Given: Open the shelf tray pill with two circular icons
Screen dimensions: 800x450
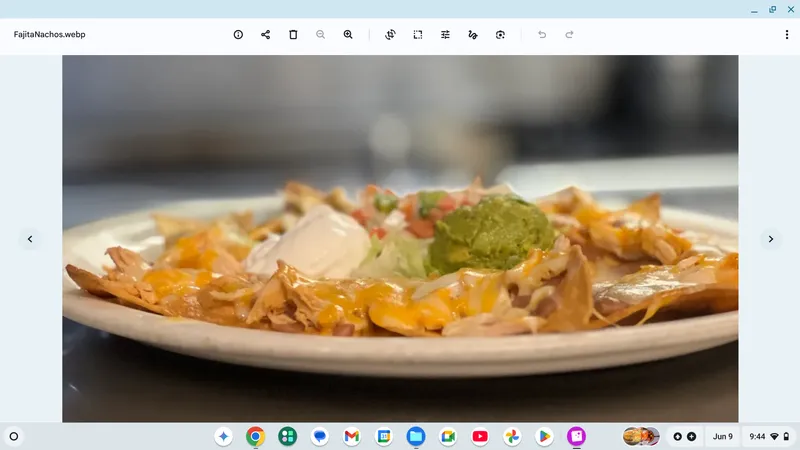Looking at the screenshot, I should [x=684, y=436].
